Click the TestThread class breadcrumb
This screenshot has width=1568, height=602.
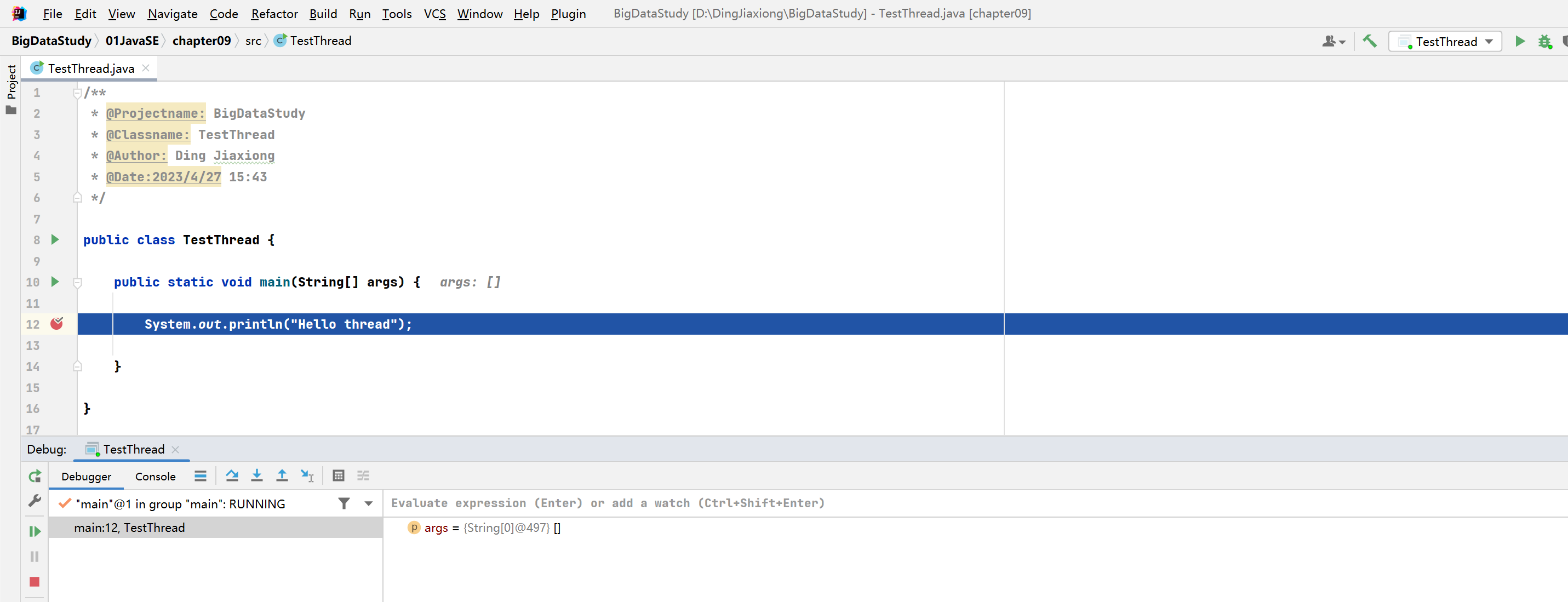[313, 41]
